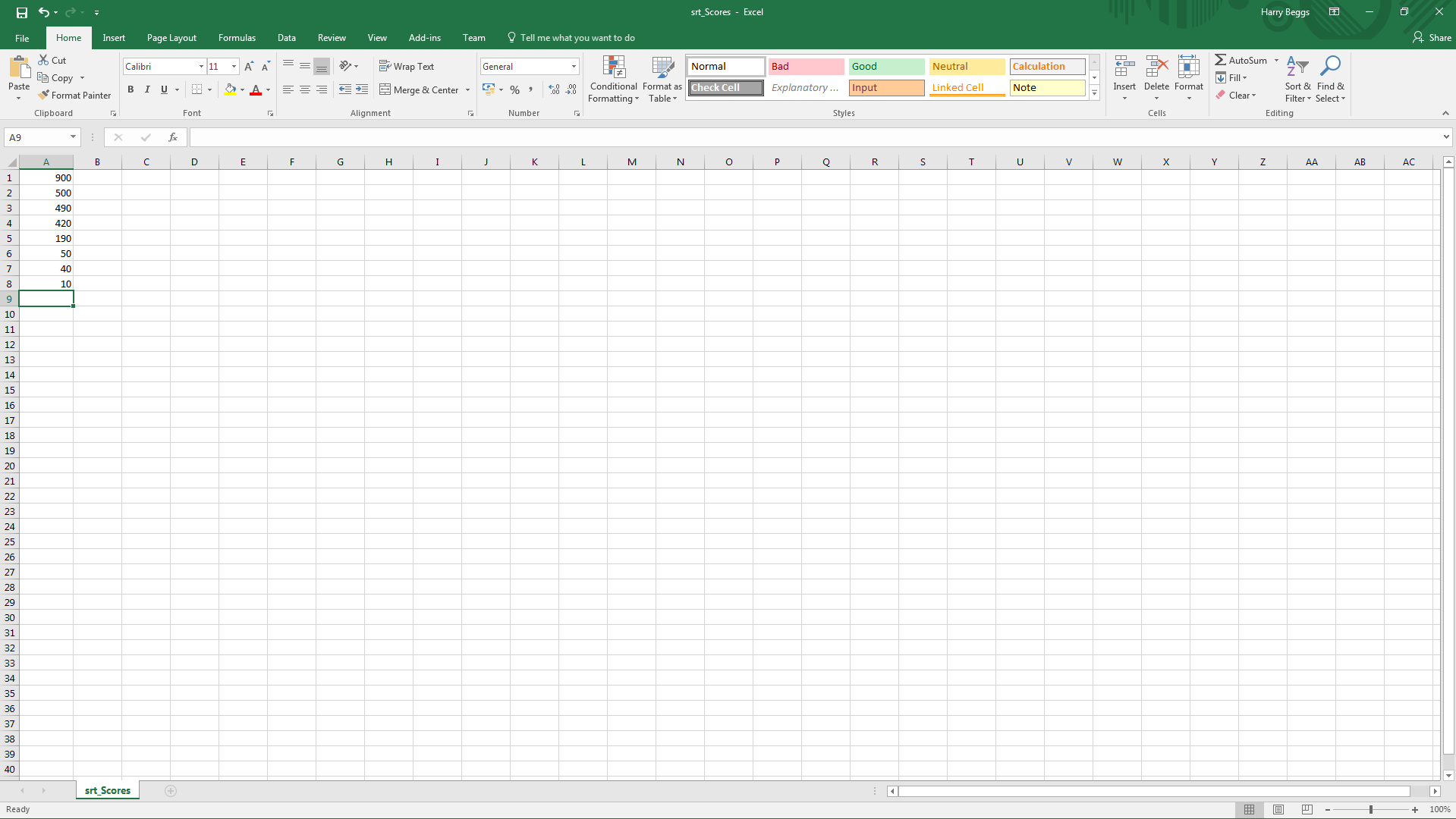Increase the cell indent
1456x819 pixels.
(x=362, y=89)
